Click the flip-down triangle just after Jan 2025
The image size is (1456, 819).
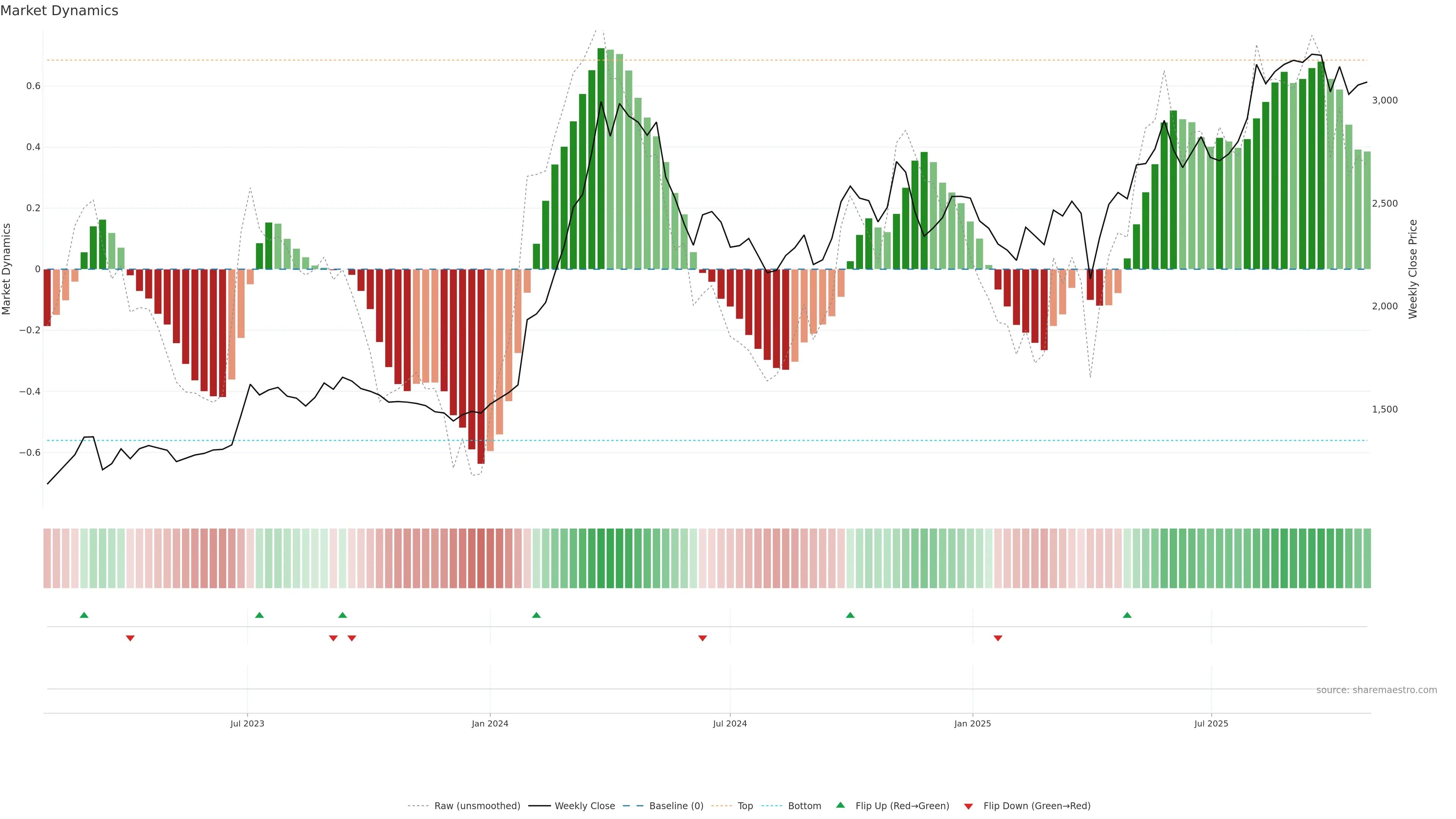(x=998, y=638)
